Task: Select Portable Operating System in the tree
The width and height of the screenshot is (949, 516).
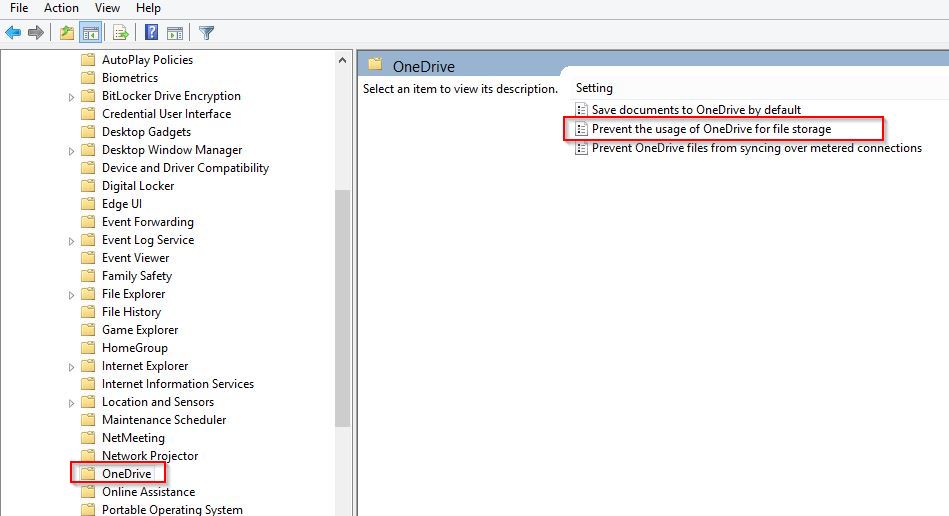Action: coord(172,509)
